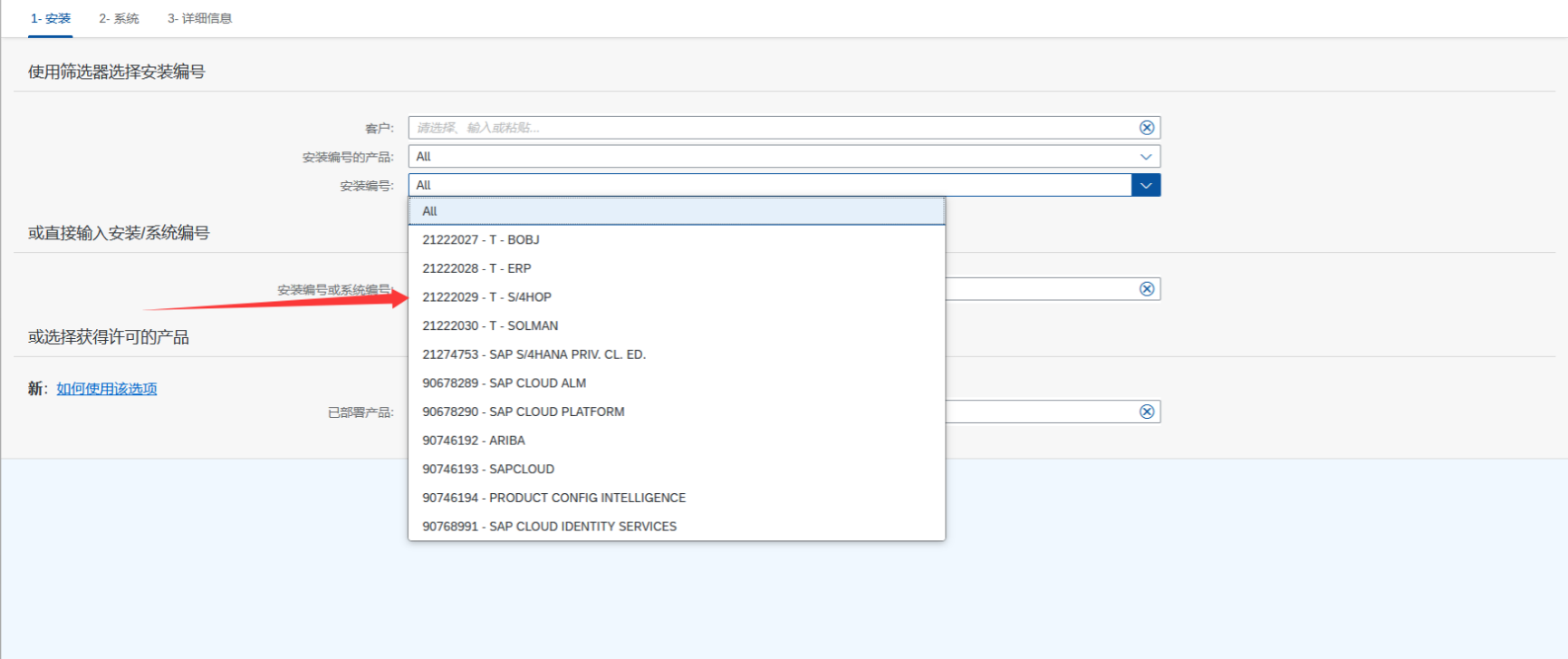The width and height of the screenshot is (1568, 659).
Task: Expand the 安装编号的产品 dropdown arrow
Action: [1146, 157]
